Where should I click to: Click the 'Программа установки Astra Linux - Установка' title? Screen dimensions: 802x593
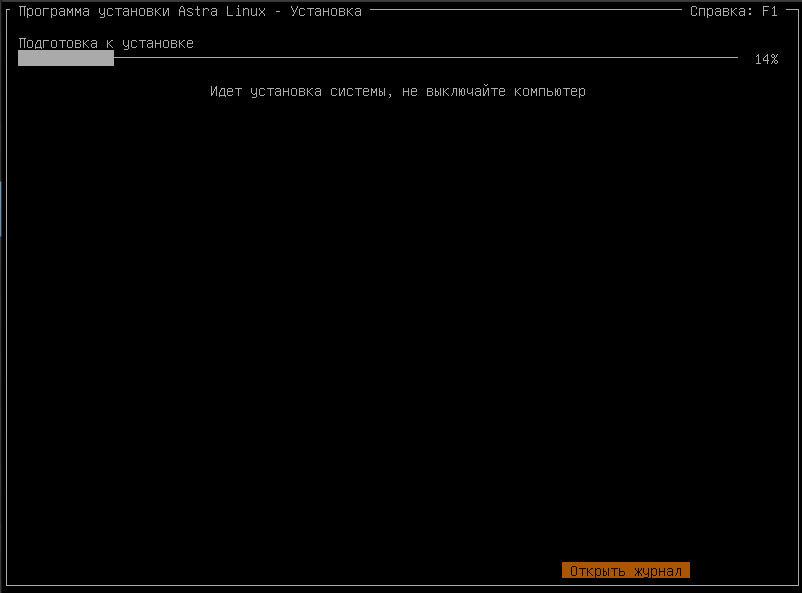pos(190,11)
